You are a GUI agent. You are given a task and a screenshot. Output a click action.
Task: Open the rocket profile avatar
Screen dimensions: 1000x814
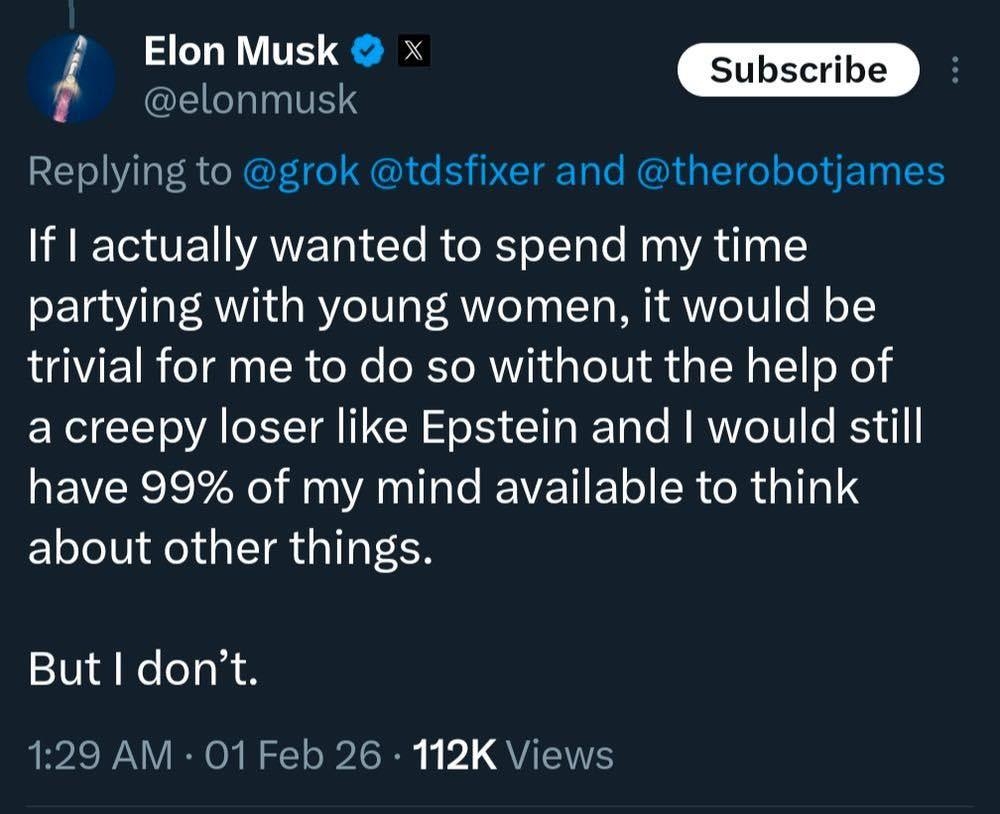pos(71,78)
